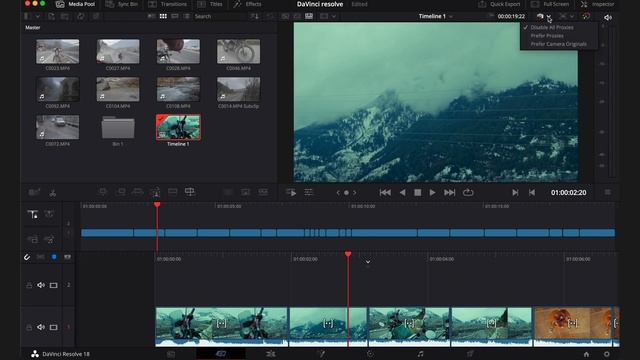This screenshot has width=640, height=360.
Task: Toggle the blue marker flag button
Action: (54, 257)
